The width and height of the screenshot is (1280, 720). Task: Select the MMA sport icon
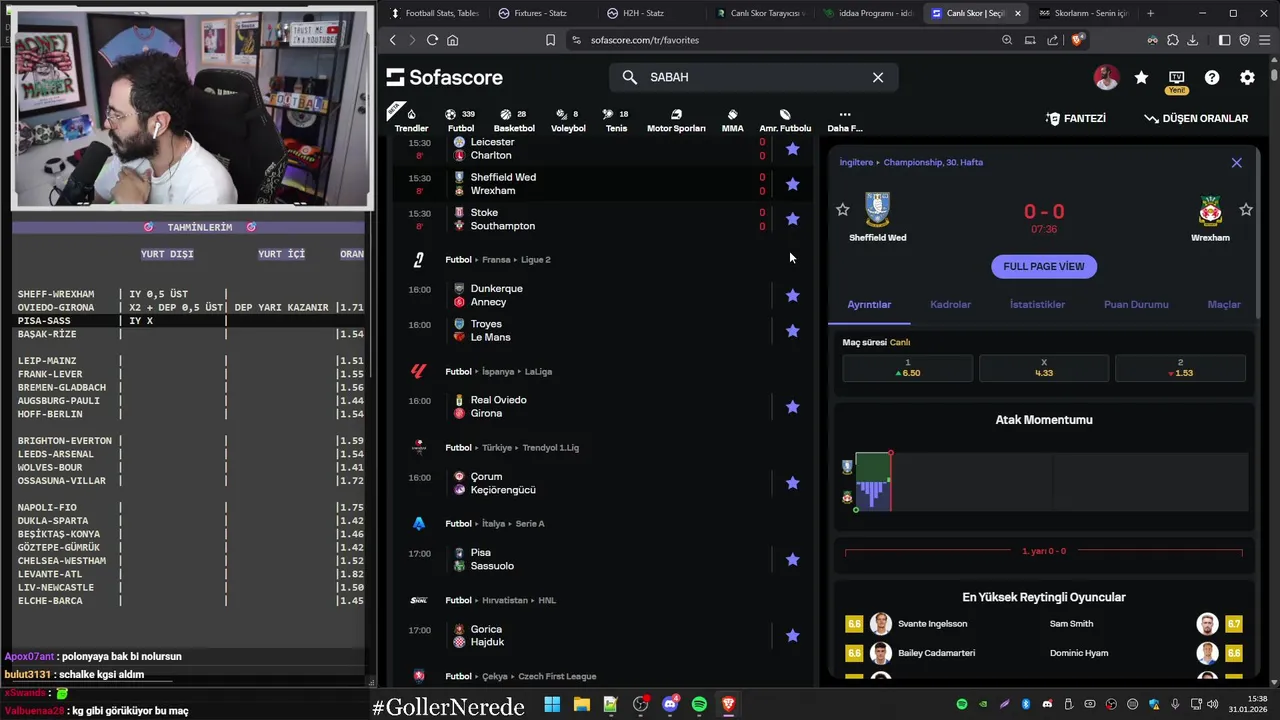click(732, 120)
